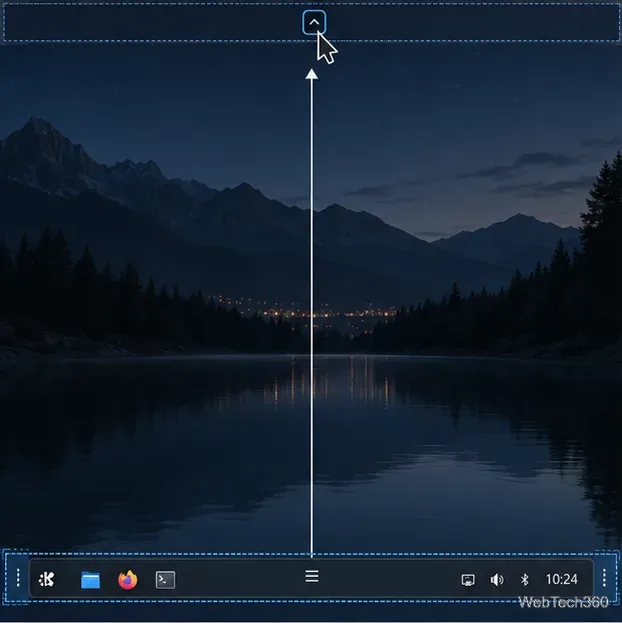Click the right panel edge handle dots

(604, 578)
